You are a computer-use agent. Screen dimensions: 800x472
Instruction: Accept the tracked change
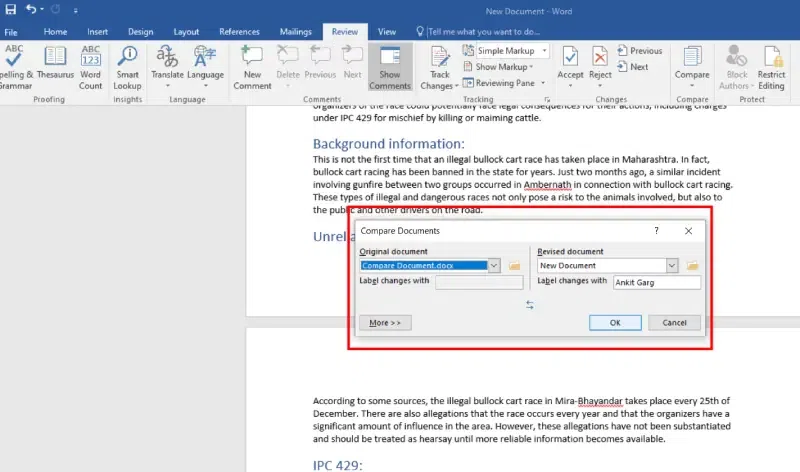[570, 66]
